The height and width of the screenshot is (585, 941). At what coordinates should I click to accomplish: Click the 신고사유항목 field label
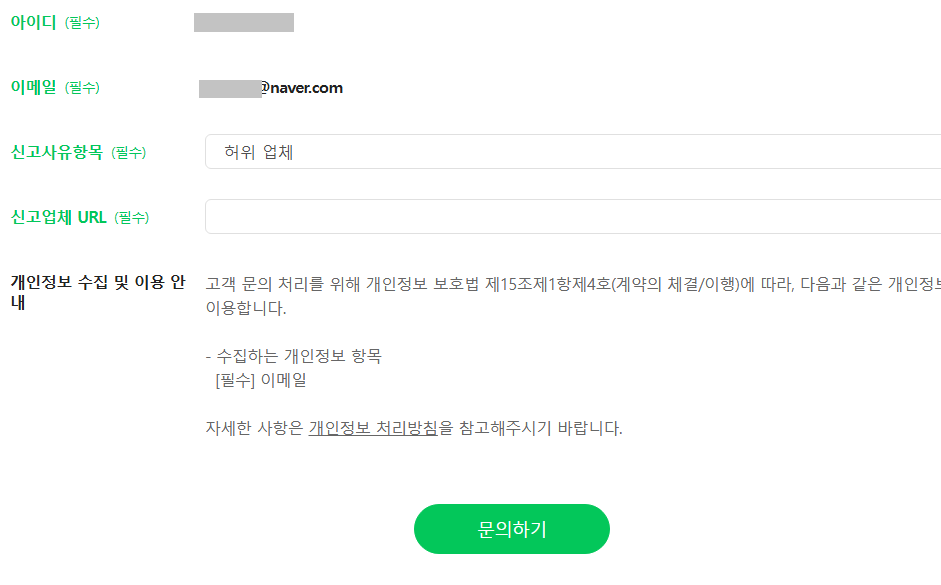[x=57, y=153]
